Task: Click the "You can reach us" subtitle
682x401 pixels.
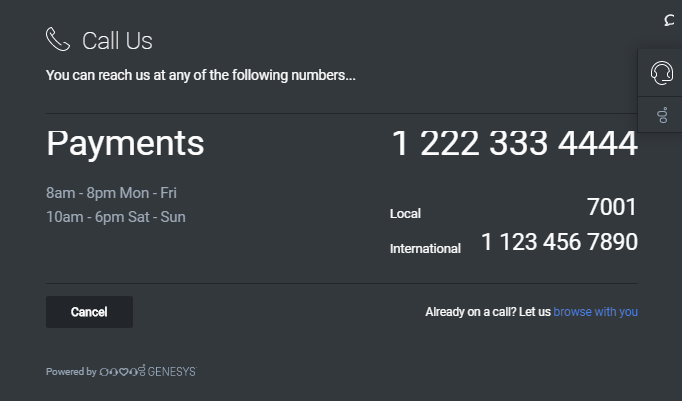Action: click(x=200, y=75)
